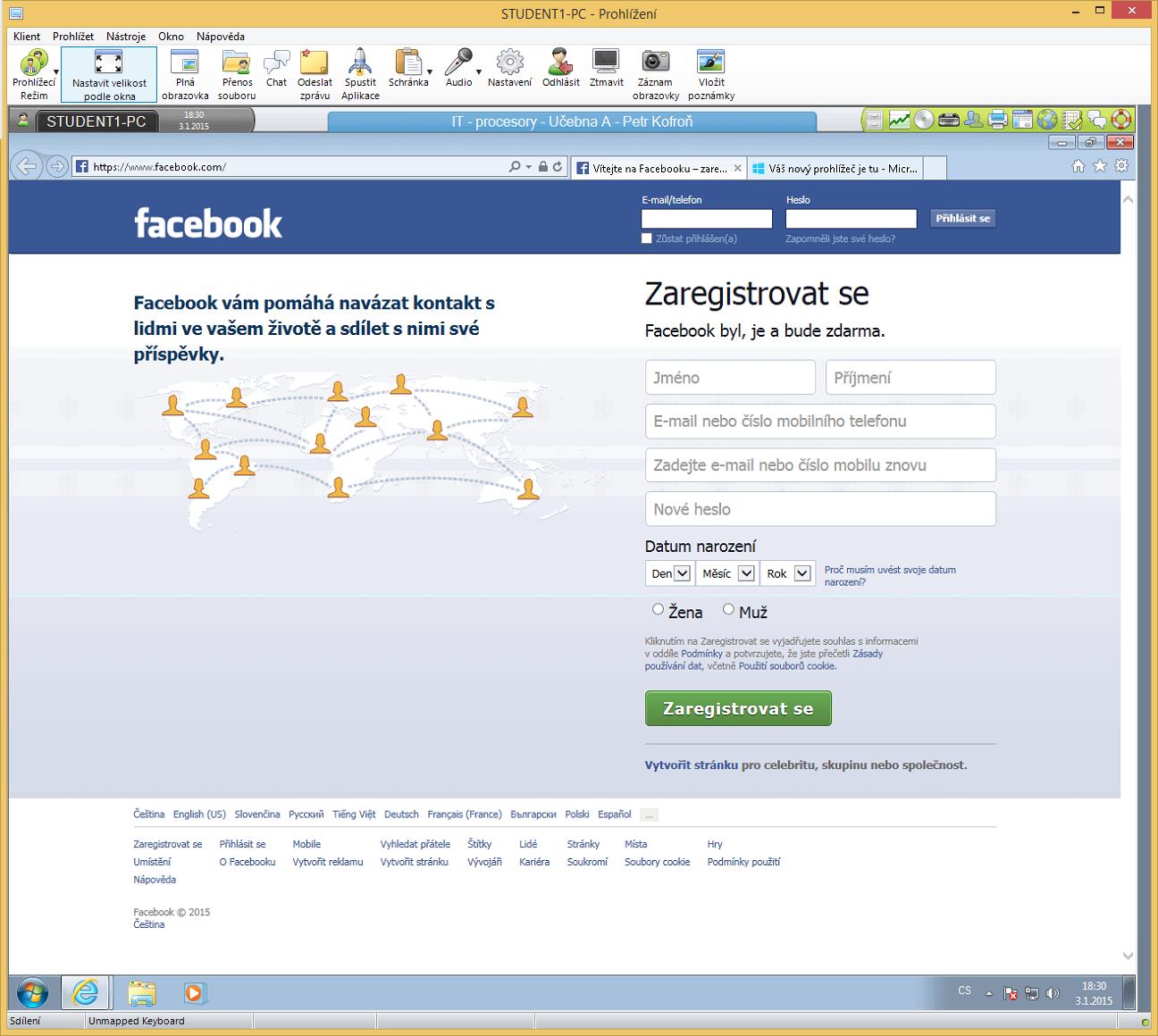Open address bar search dropdown arrow
This screenshot has height=1036, width=1158.
click(x=528, y=167)
